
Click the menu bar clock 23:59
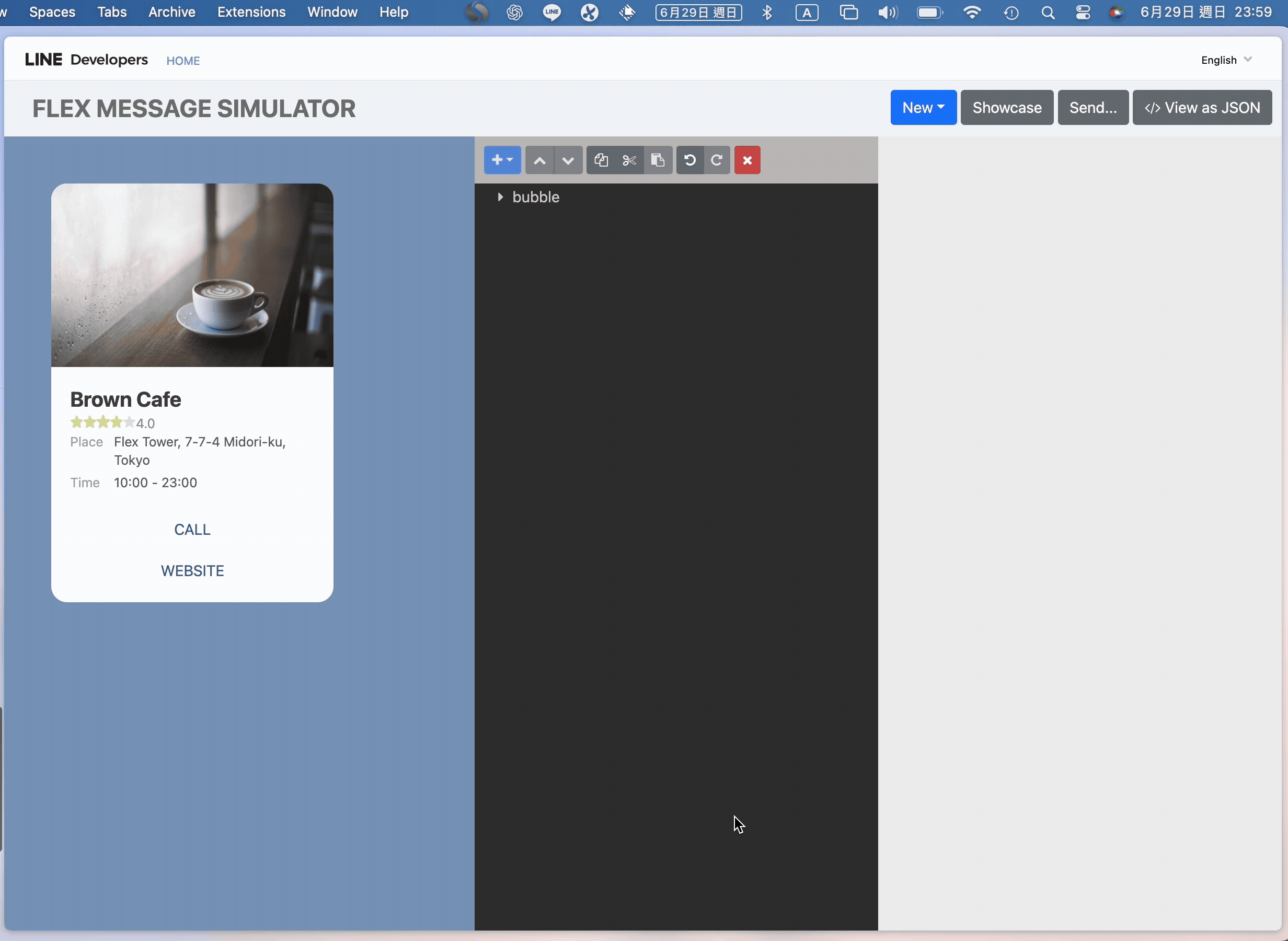(x=1206, y=12)
